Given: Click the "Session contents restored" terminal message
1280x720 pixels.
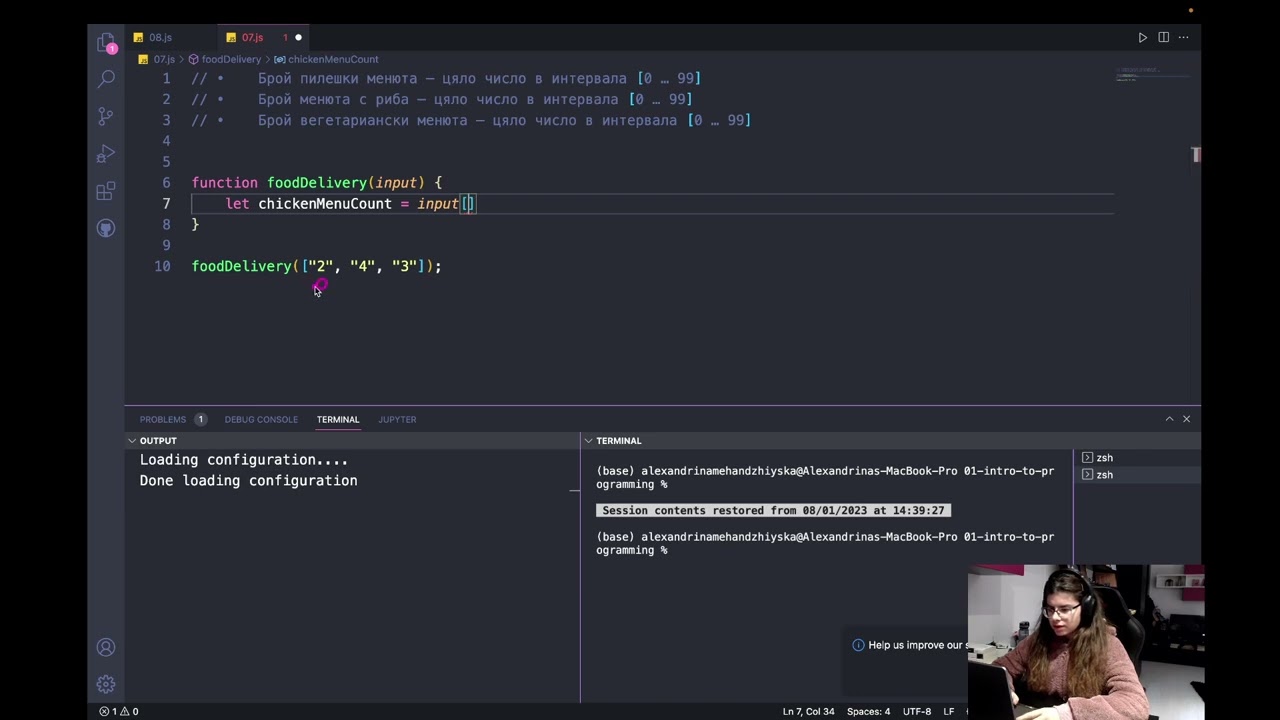Looking at the screenshot, I should pyautogui.click(x=773, y=511).
